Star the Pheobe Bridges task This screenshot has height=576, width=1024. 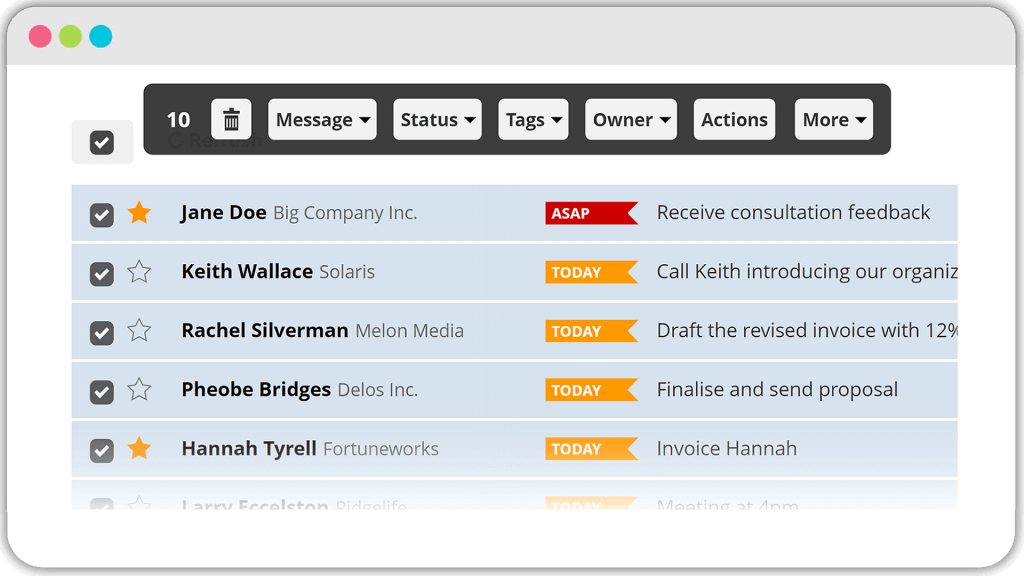click(x=139, y=389)
